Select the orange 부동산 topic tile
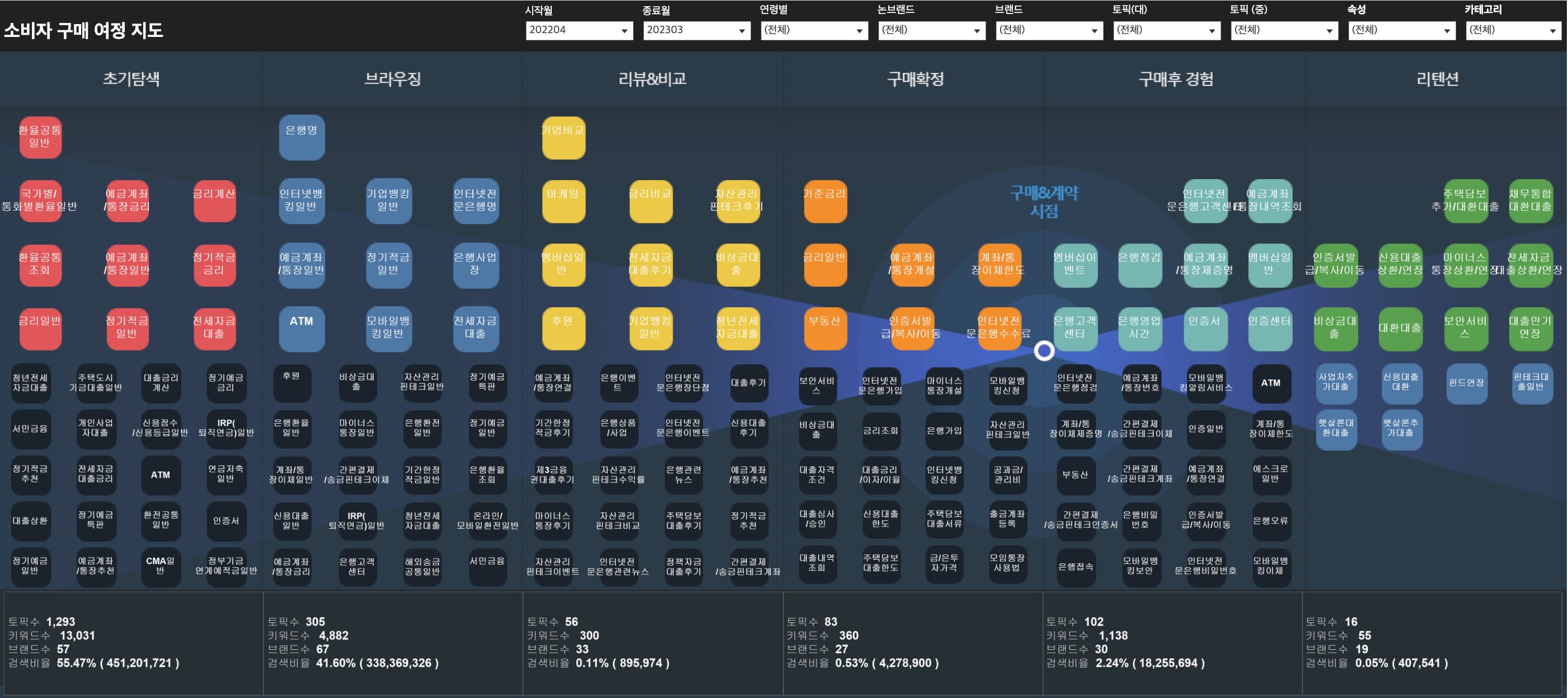Image resolution: width=1568 pixels, height=698 pixels. [825, 329]
